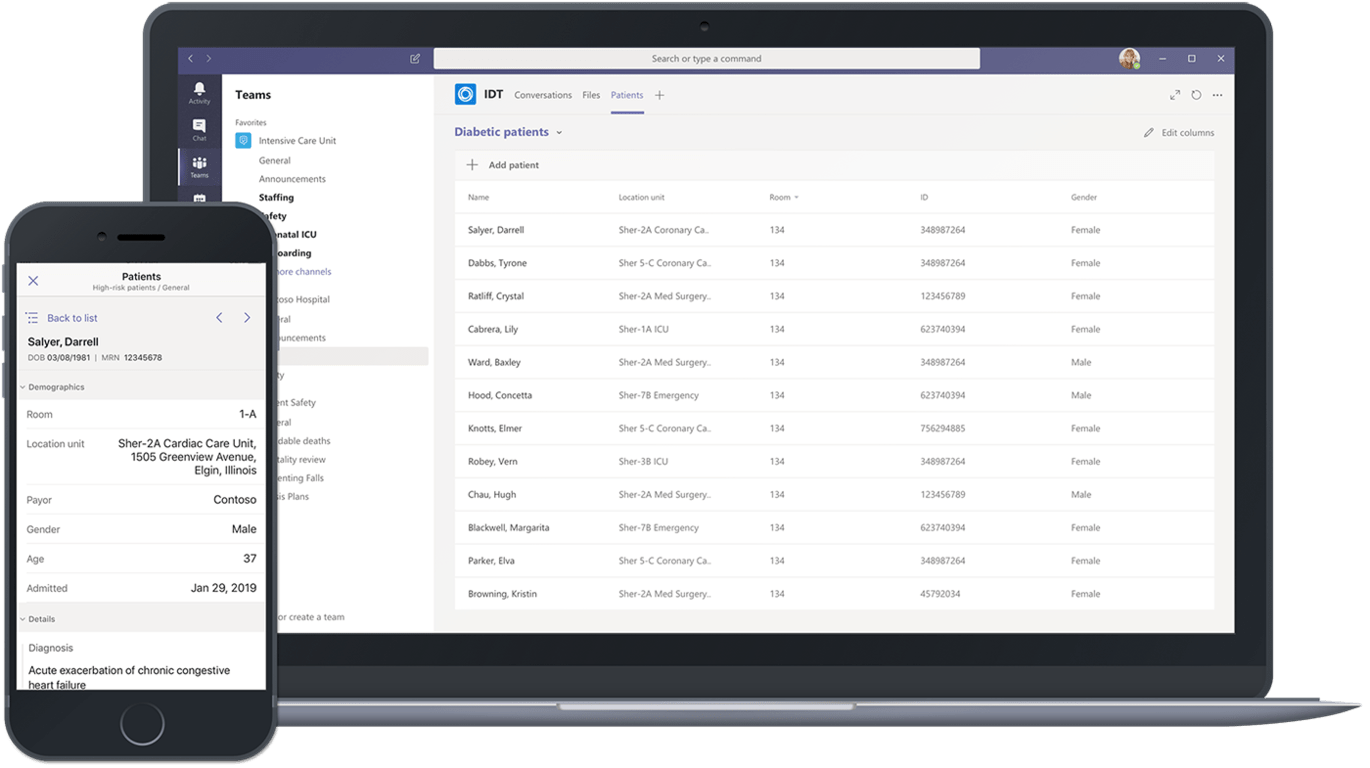
Task: Open patient row Ratliff, Crystal
Action: [x=834, y=296]
